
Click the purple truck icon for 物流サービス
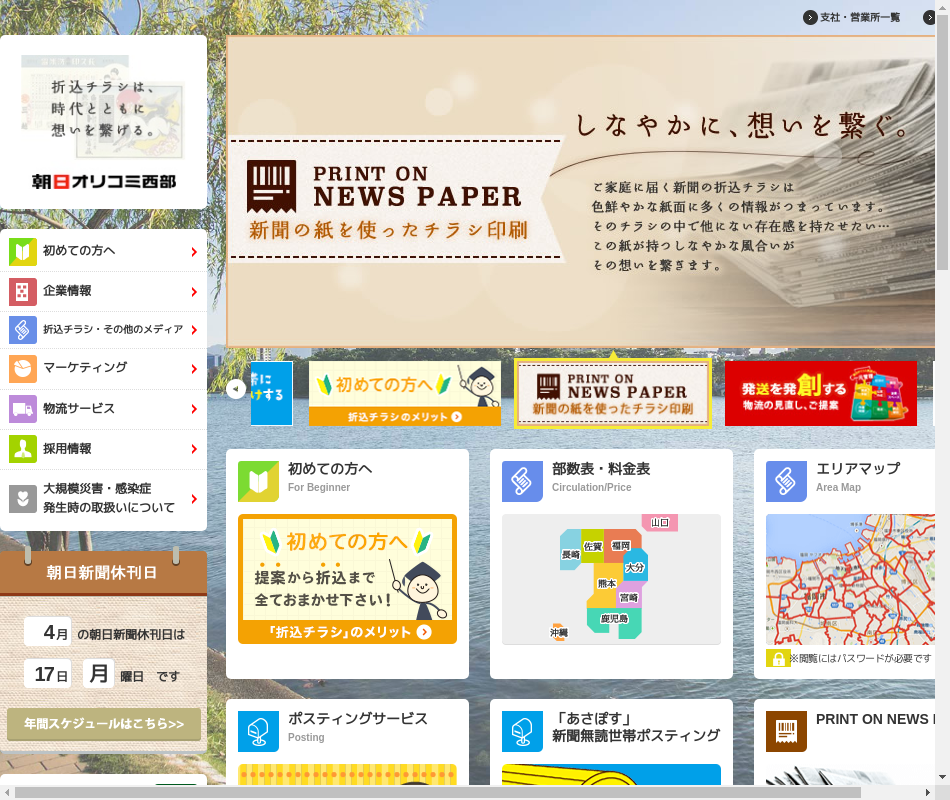22,409
